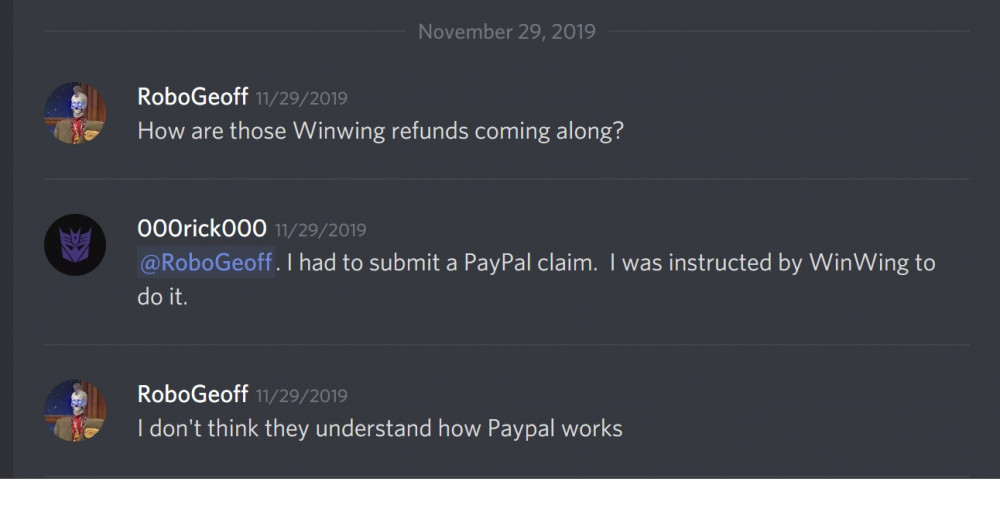Click the timestamp on the Paypal works message
Viewport: 1000px width, 523px height.
pyautogui.click(x=302, y=395)
